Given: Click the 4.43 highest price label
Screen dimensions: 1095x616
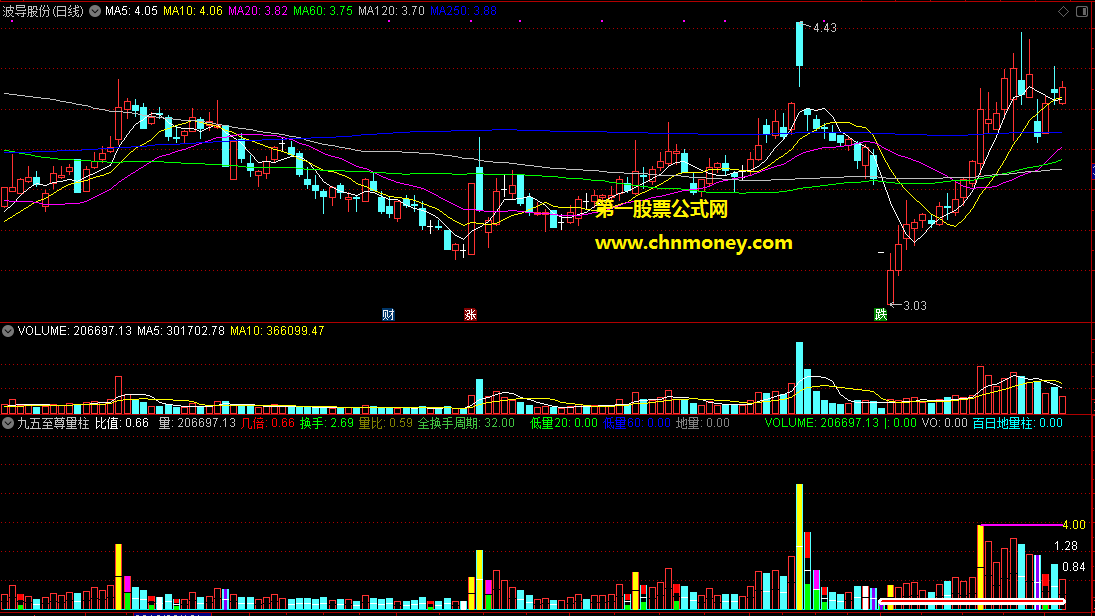Looking at the screenshot, I should point(825,28).
